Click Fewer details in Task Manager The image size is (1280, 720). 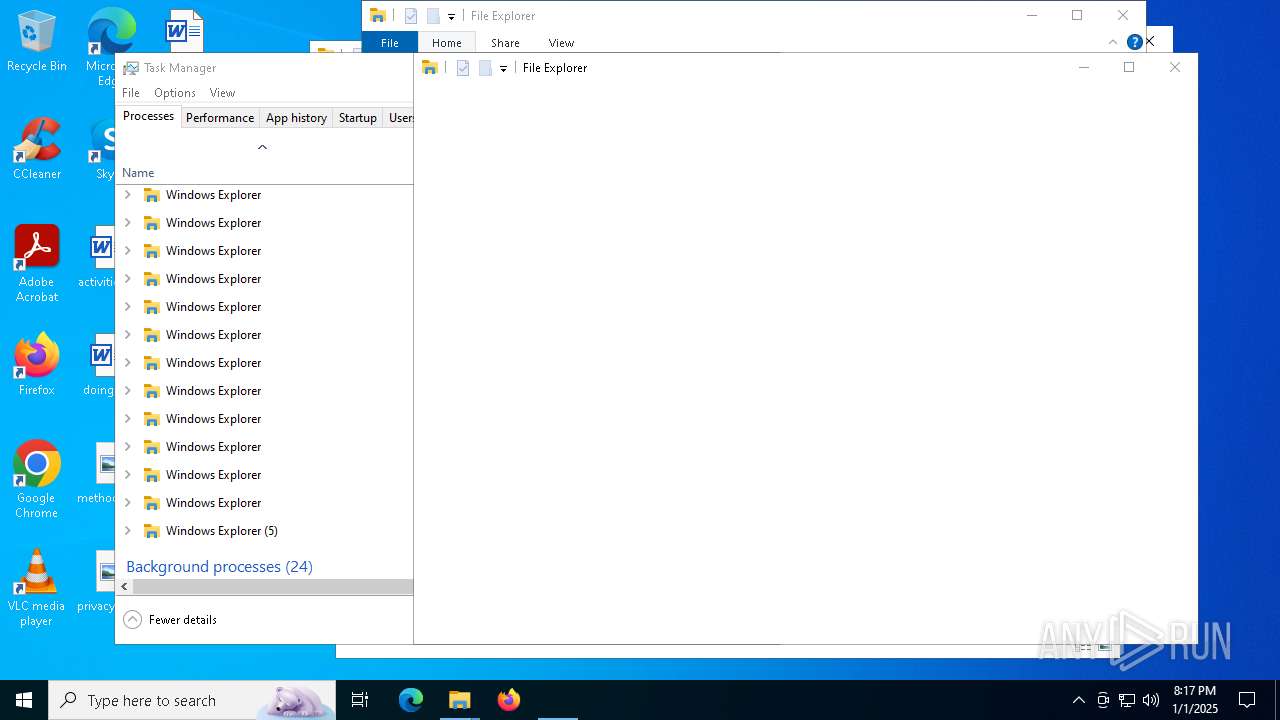170,620
